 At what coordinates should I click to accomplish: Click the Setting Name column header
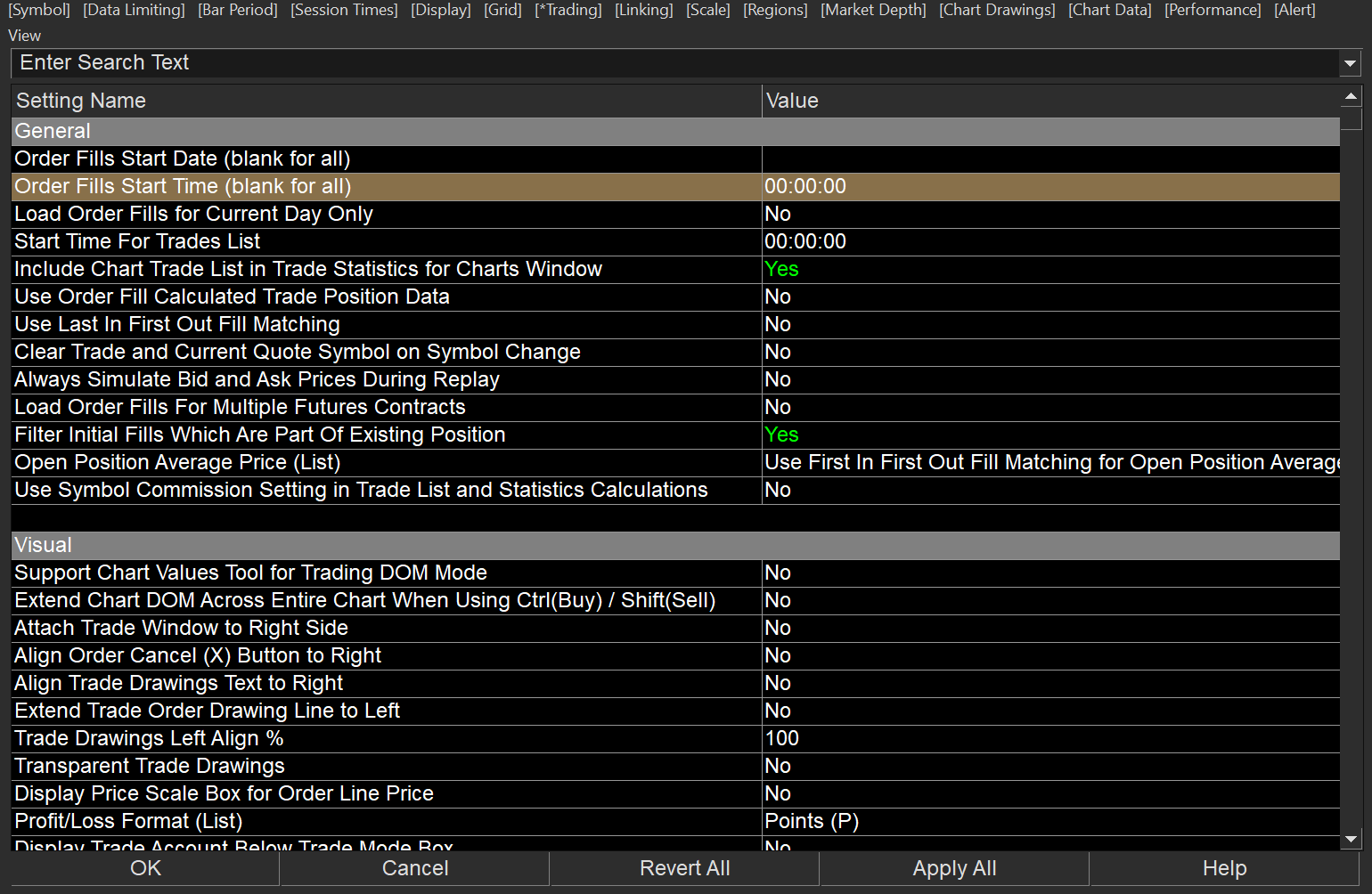[x=387, y=101]
